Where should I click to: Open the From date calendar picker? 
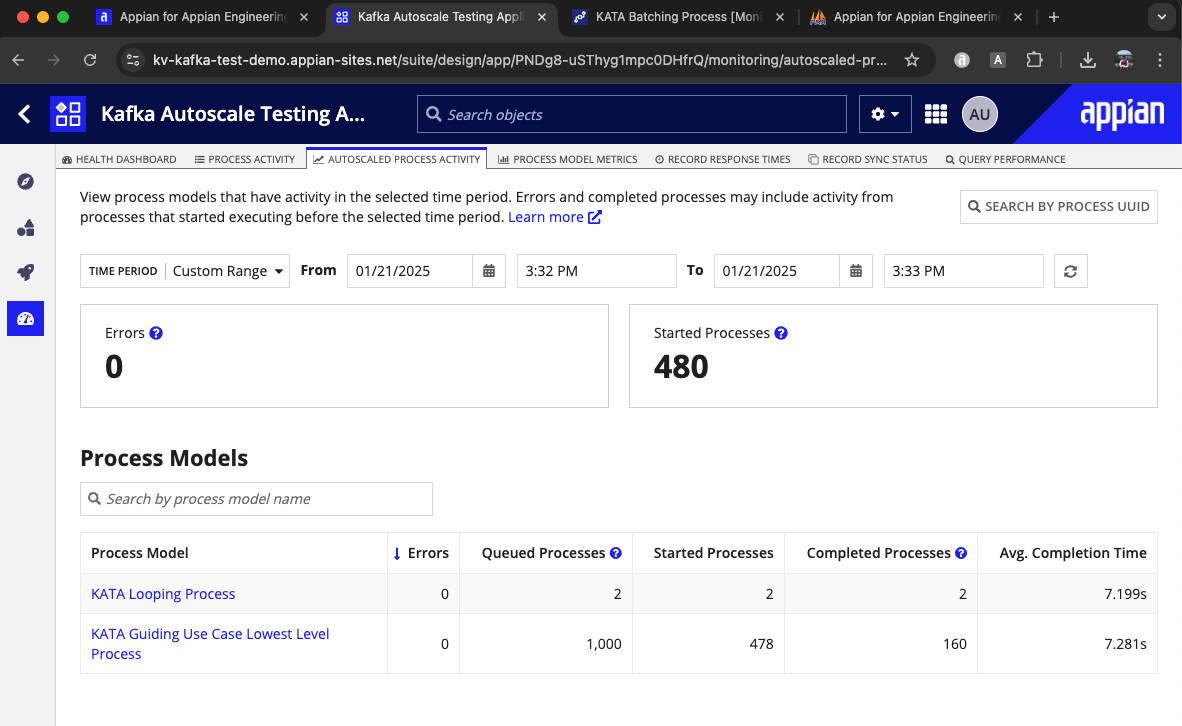tap(488, 271)
